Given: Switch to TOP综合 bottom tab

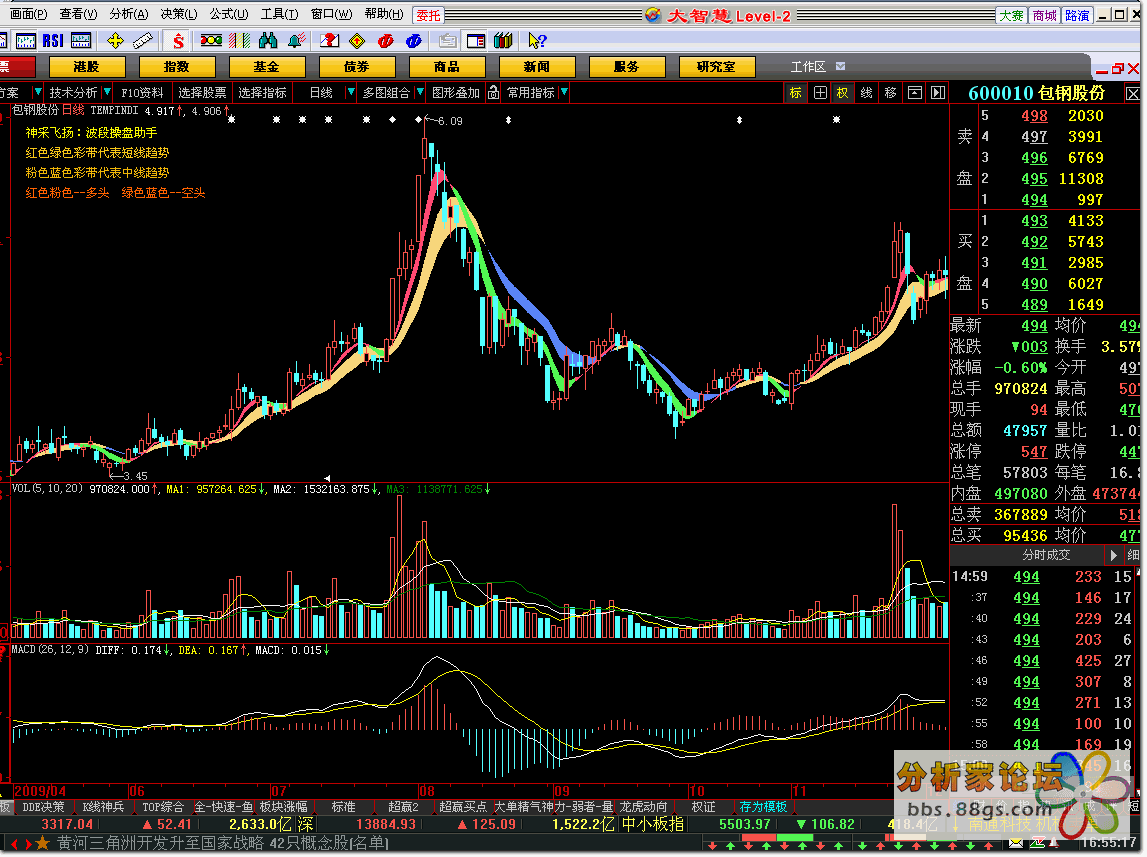Looking at the screenshot, I should coord(163,807).
